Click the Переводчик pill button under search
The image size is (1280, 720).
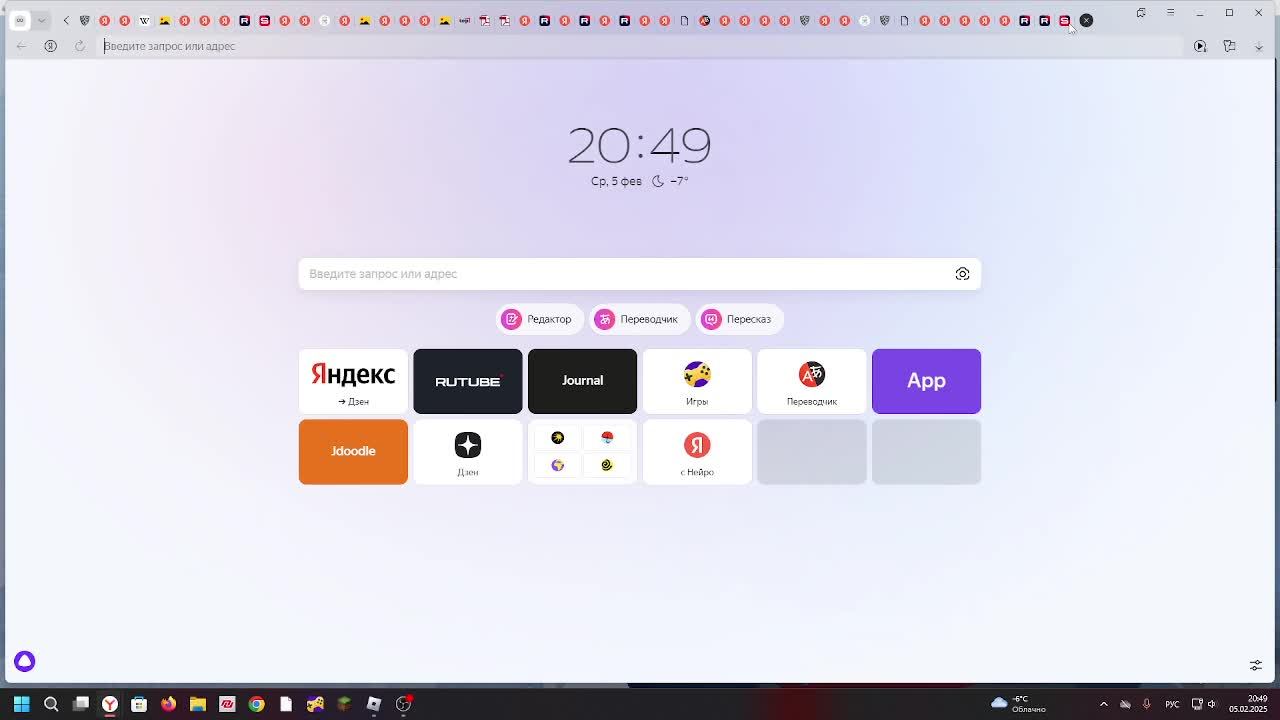click(639, 319)
